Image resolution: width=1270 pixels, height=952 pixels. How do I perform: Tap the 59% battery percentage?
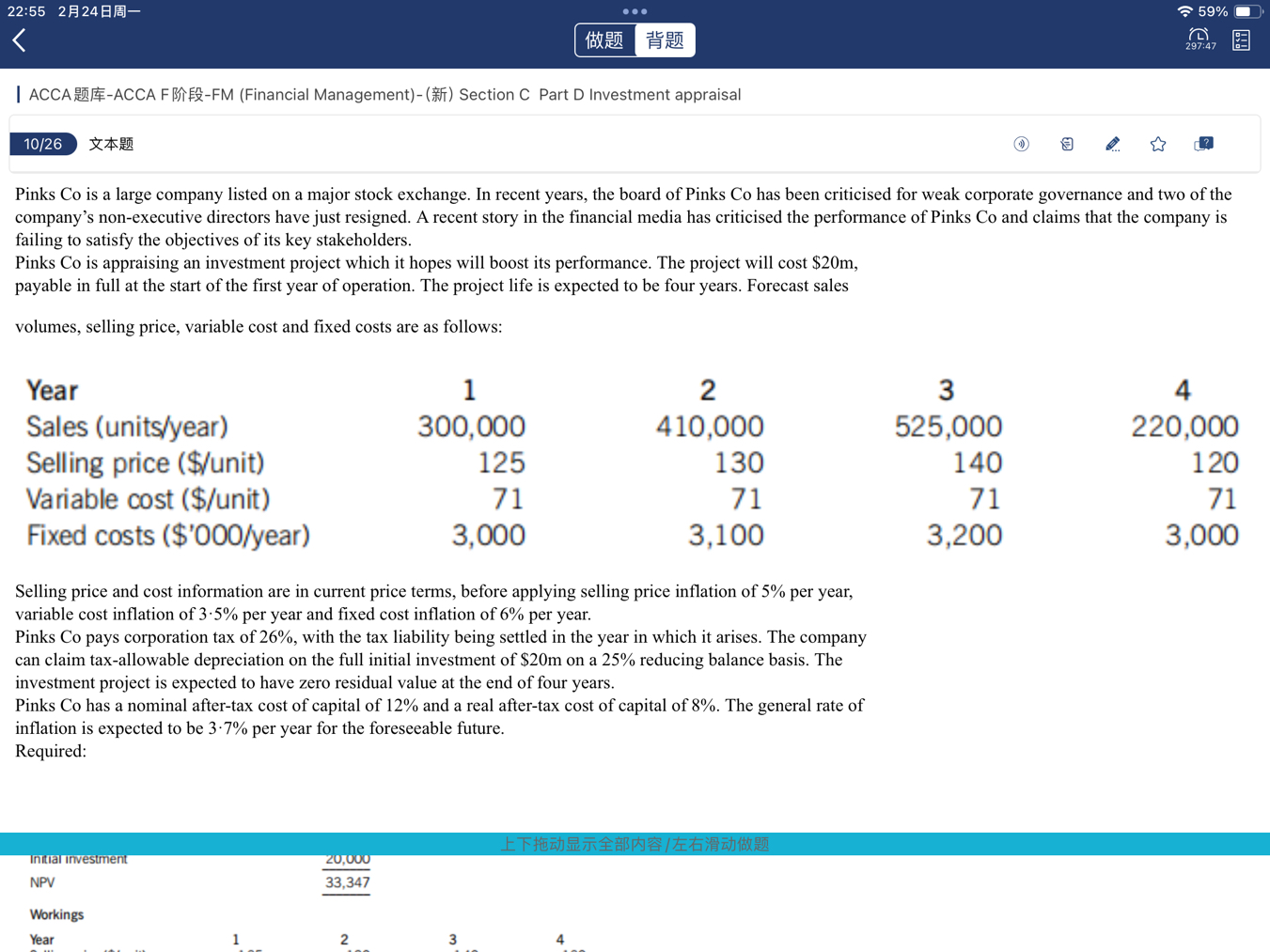coord(1213,11)
